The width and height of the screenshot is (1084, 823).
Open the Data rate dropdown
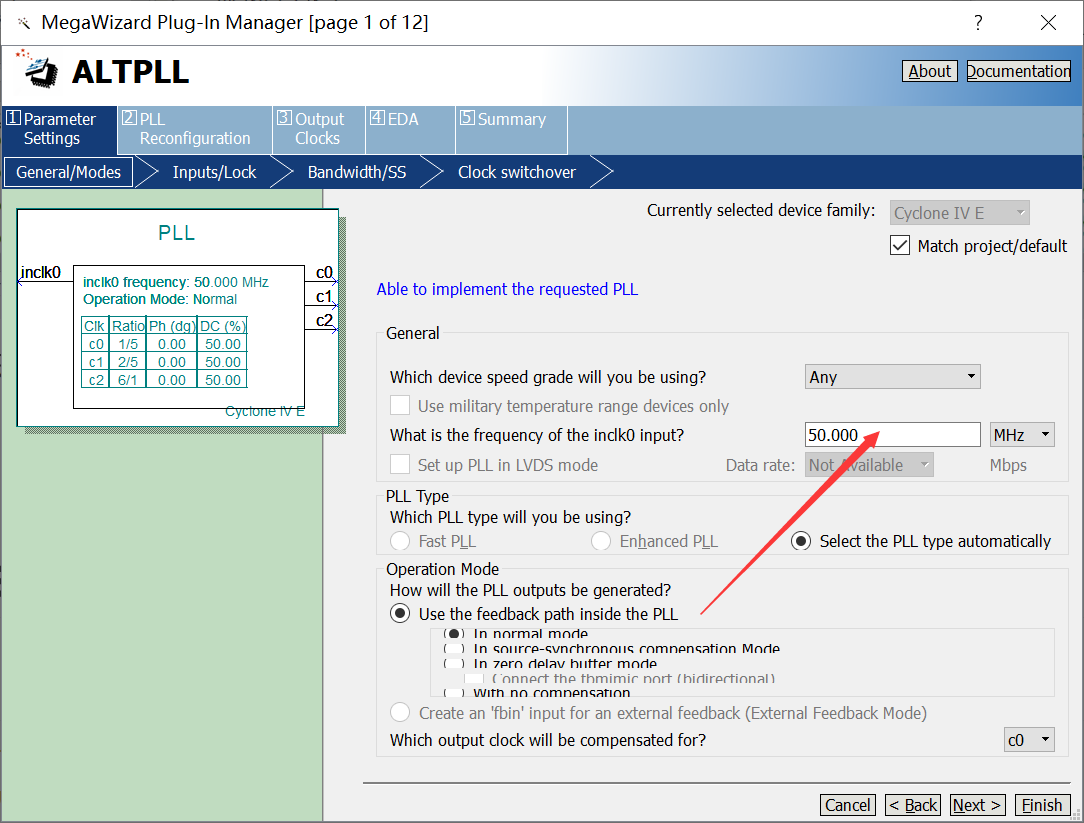point(869,465)
